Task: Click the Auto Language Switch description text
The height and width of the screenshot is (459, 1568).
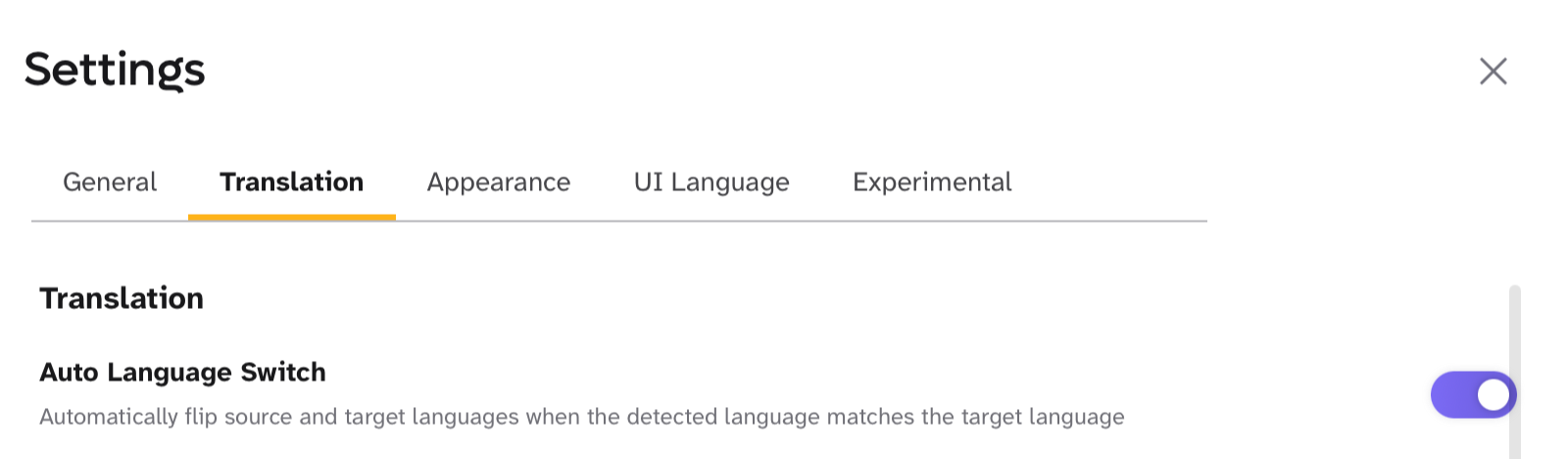Action: (581, 417)
